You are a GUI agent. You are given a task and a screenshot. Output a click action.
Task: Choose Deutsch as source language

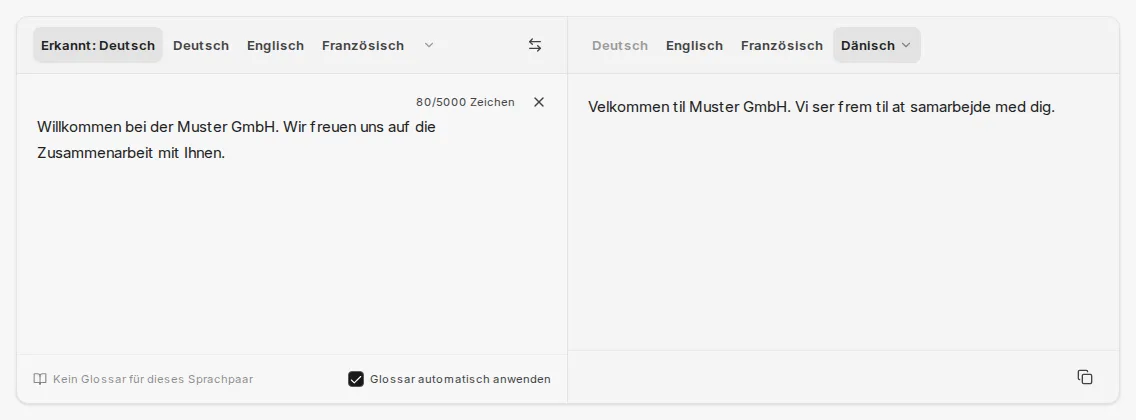pos(201,45)
